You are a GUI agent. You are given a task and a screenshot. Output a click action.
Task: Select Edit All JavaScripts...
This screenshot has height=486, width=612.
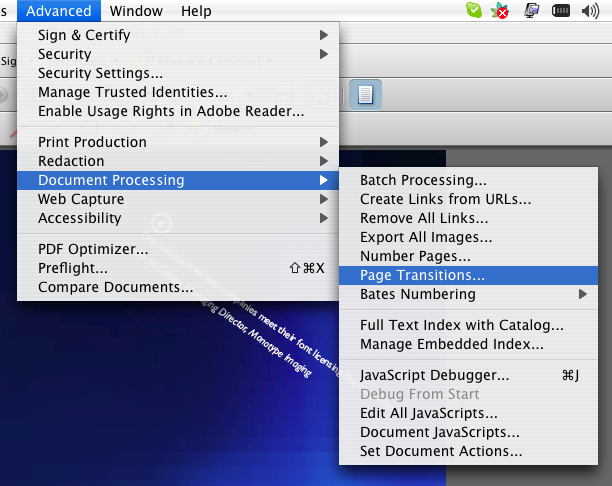[468, 413]
